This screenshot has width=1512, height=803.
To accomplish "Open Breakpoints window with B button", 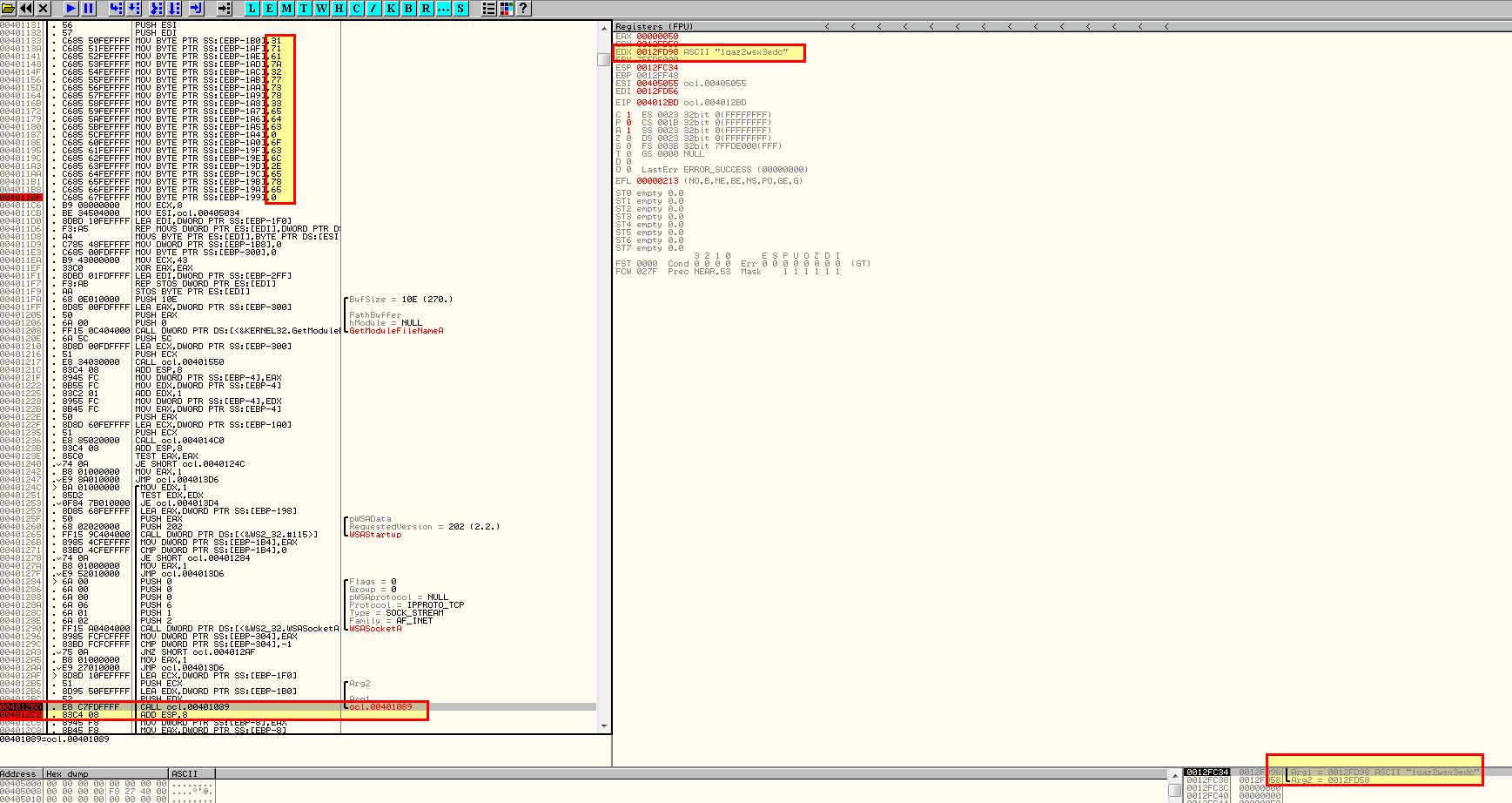I will pos(409,8).
